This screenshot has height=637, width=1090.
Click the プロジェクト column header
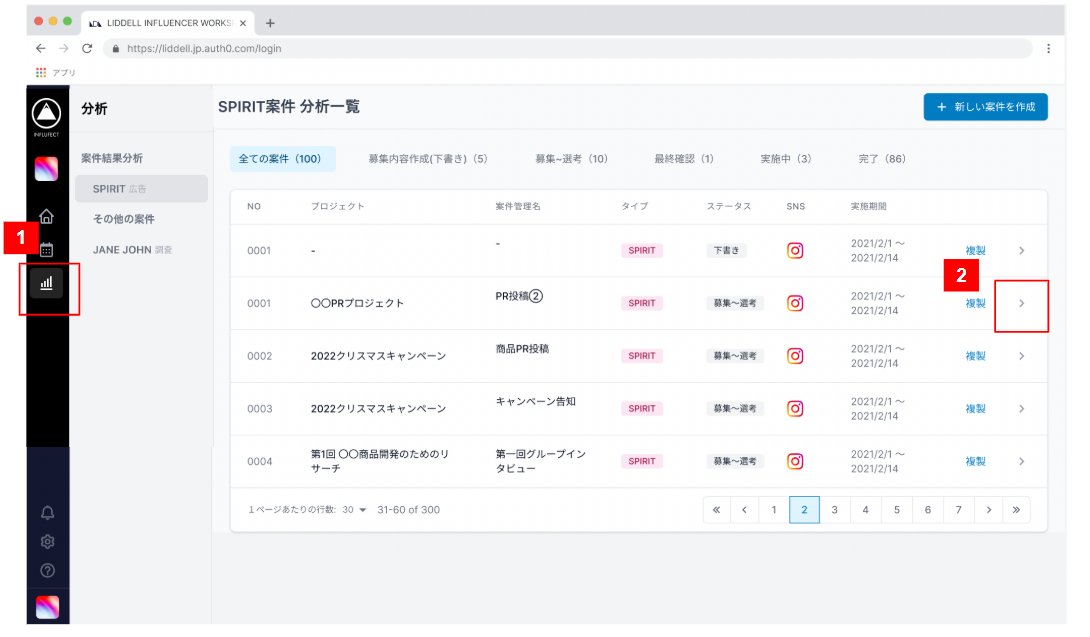337,207
